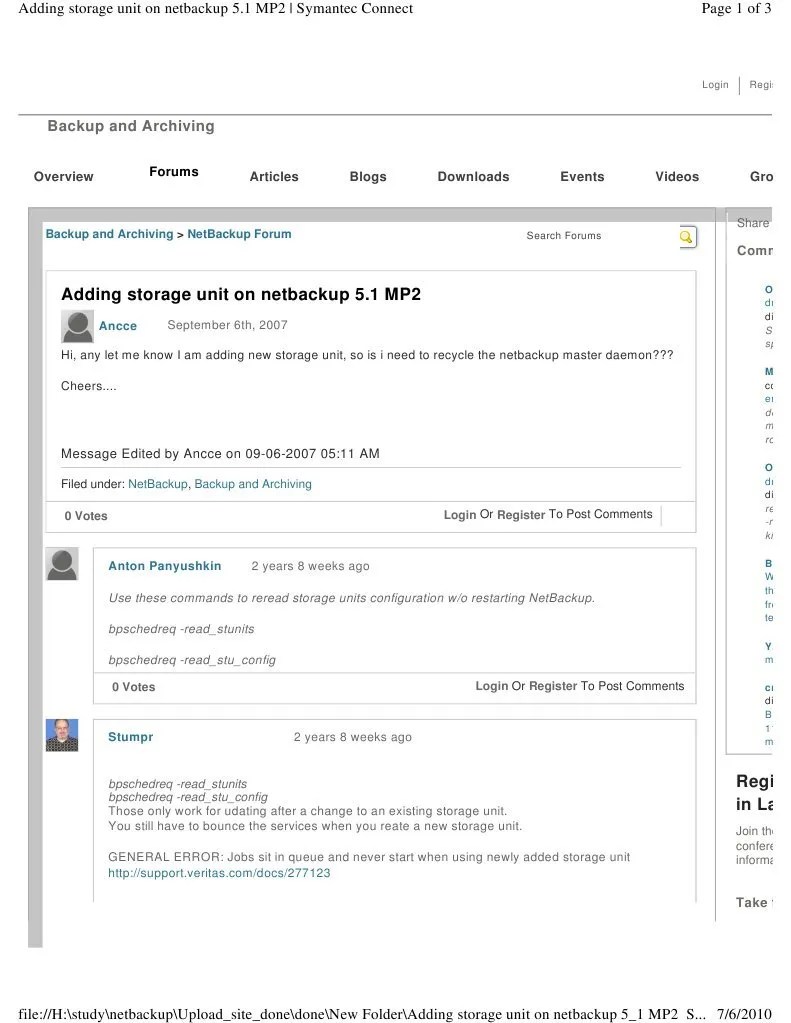The width and height of the screenshot is (791, 1023).
Task: Click the Backup and Archiving site heading
Action: [131, 126]
